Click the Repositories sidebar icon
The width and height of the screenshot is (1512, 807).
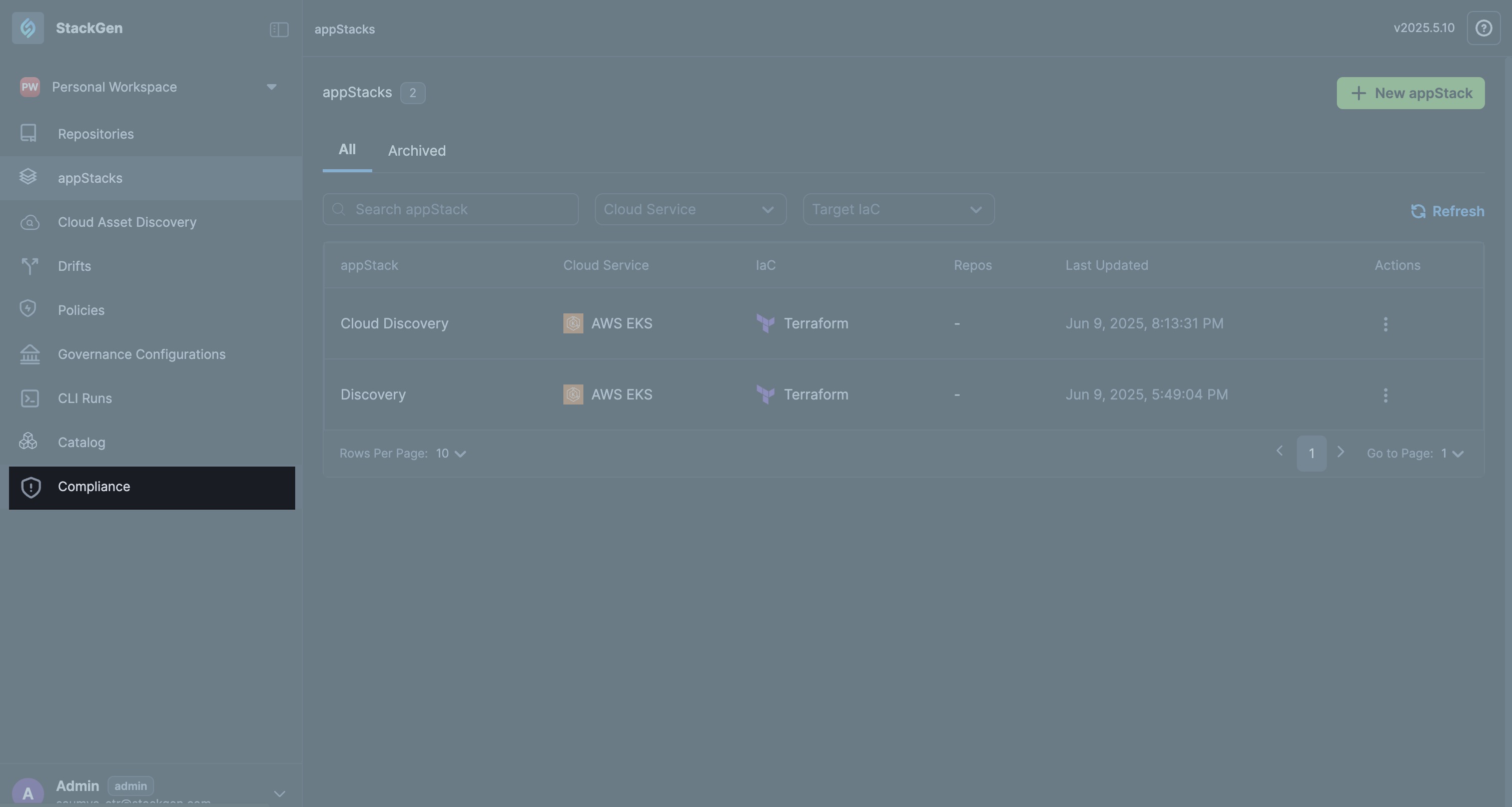click(x=28, y=133)
